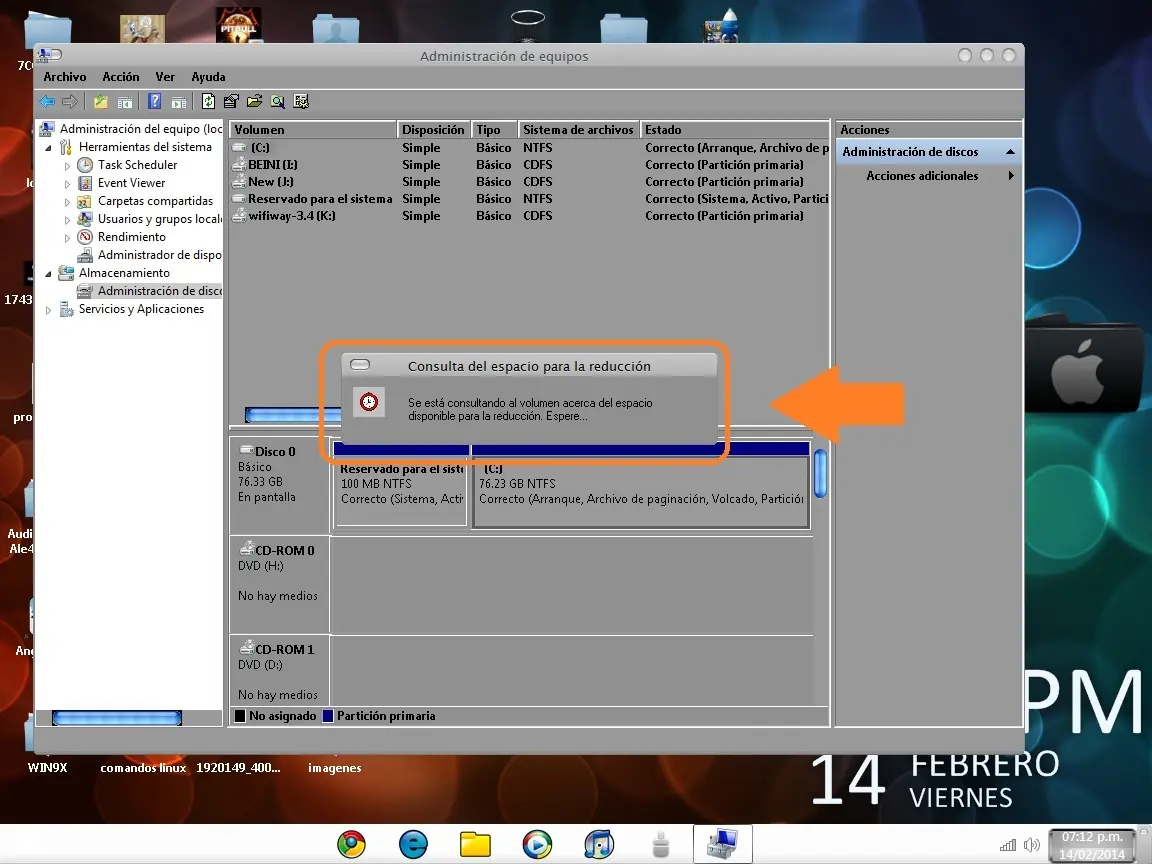The image size is (1152, 864).
Task: Toggle the console tree pane icon
Action: click(x=125, y=101)
